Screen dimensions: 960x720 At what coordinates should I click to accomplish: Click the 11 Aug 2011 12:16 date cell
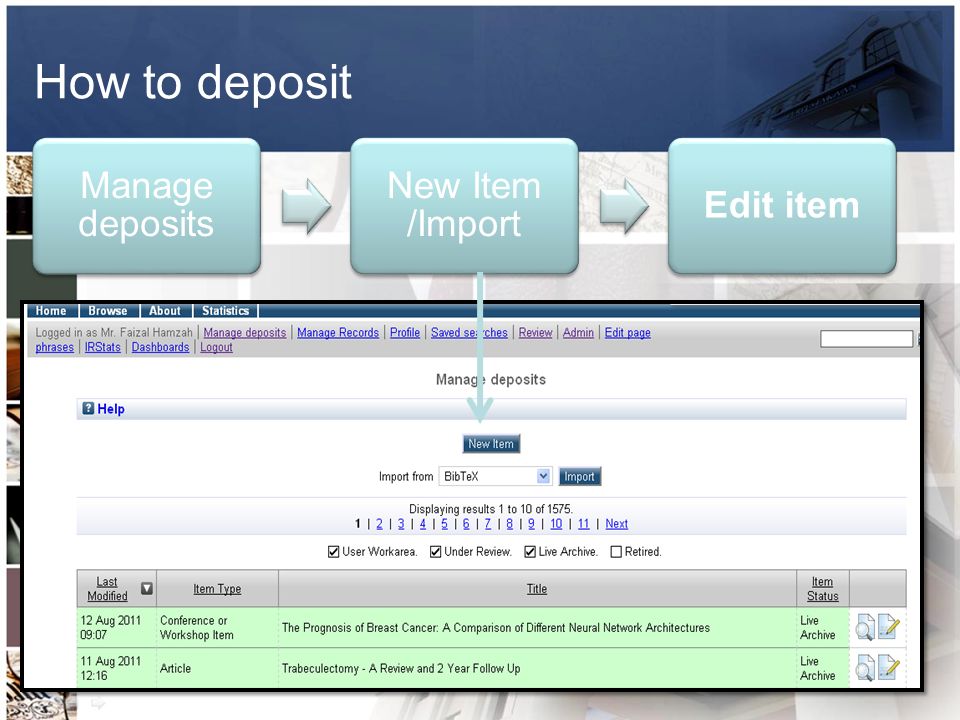point(116,668)
